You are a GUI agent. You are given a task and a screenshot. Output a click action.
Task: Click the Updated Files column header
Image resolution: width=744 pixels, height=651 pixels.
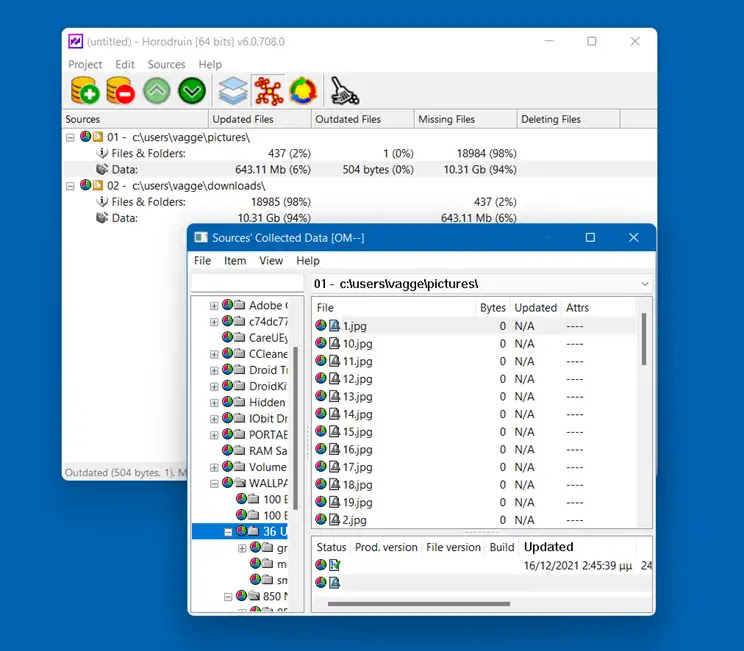[x=260, y=119]
